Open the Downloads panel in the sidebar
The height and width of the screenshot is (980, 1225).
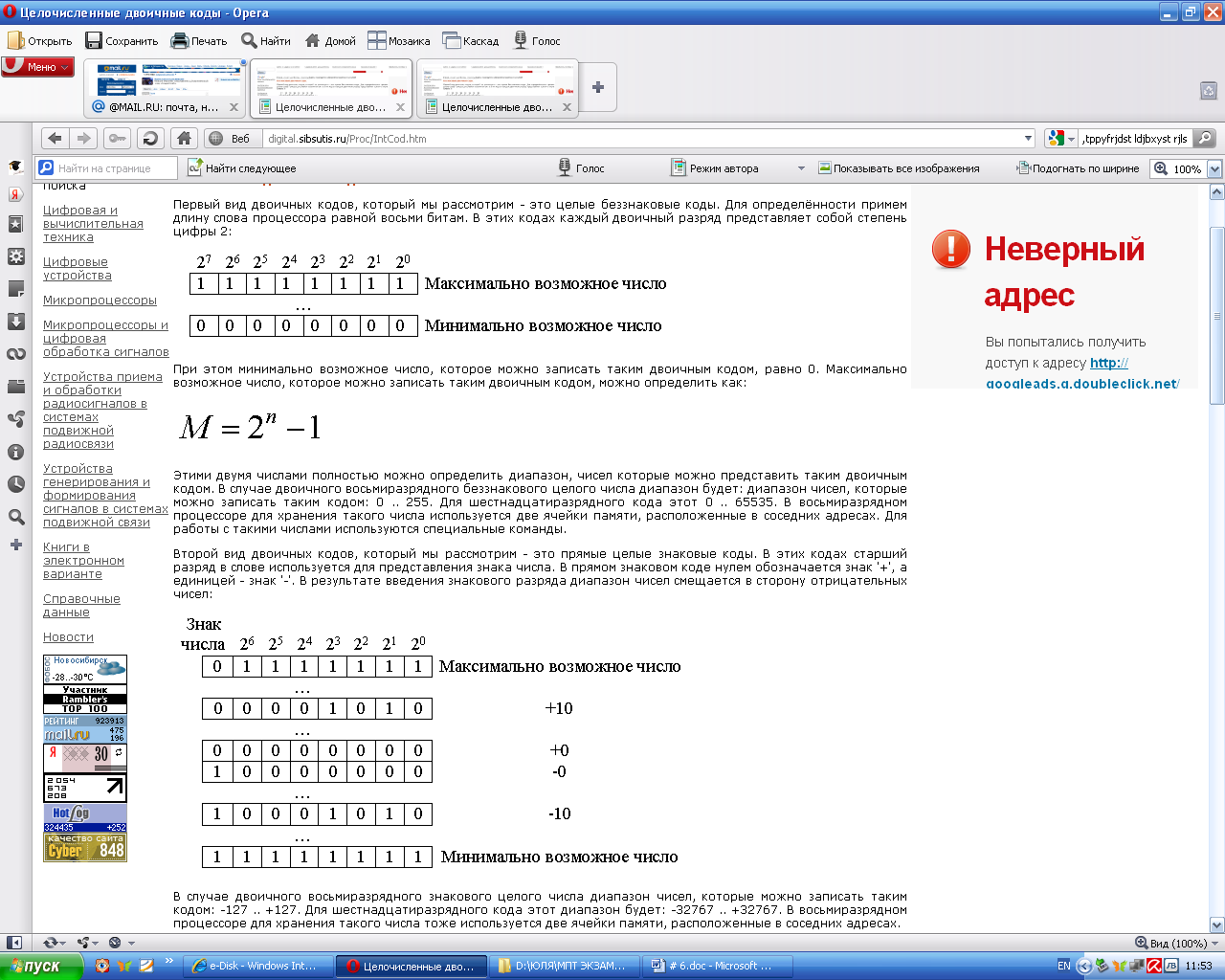pyautogui.click(x=16, y=322)
